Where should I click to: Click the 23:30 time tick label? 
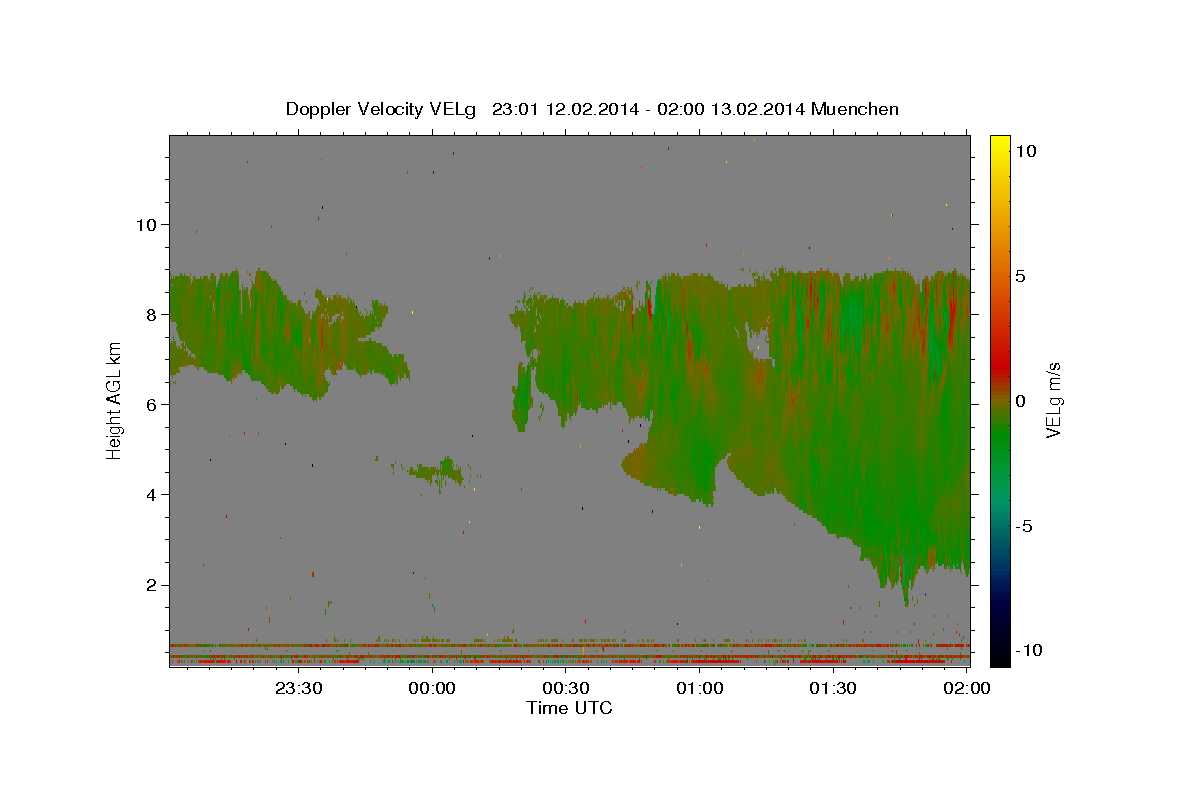tap(299, 688)
